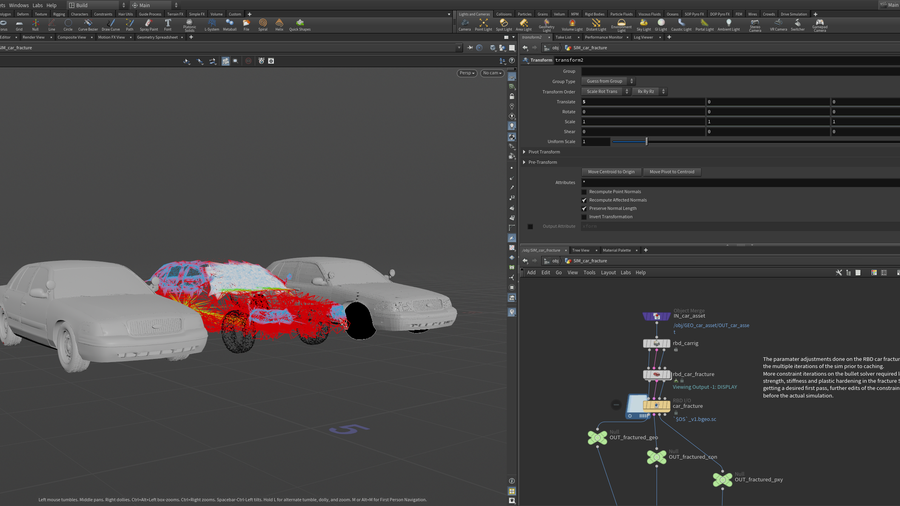This screenshot has width=900, height=506.
Task: Choose the L-System shelf tool
Action: pyautogui.click(x=212, y=24)
